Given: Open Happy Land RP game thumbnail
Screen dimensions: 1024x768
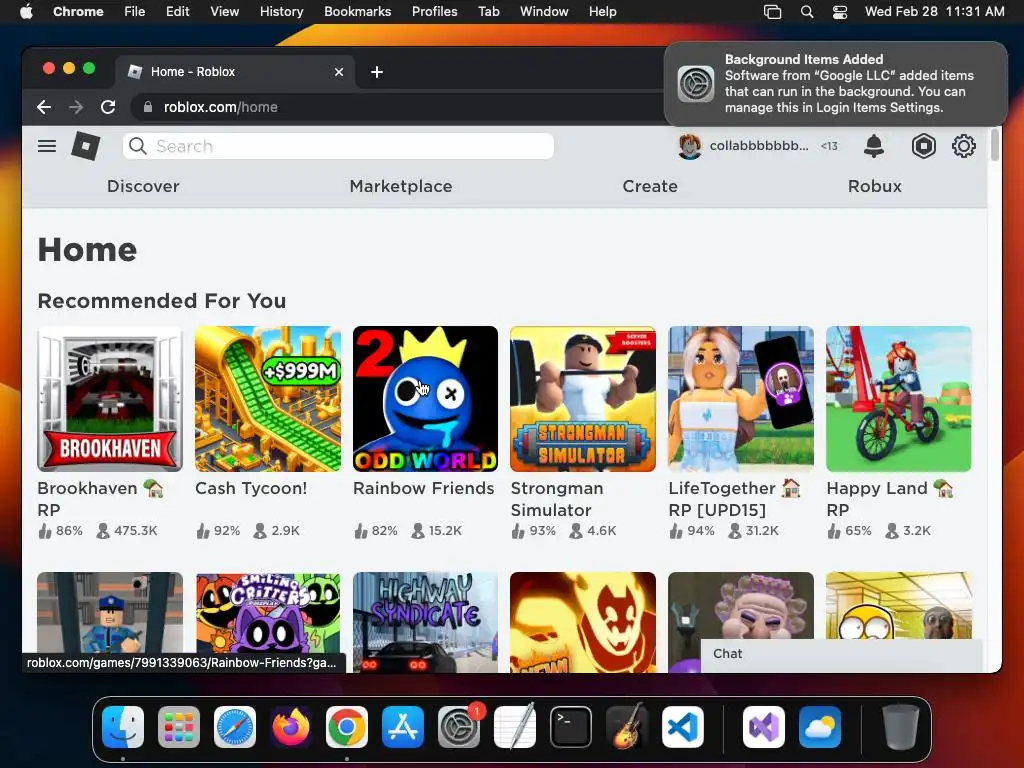Looking at the screenshot, I should tap(899, 399).
